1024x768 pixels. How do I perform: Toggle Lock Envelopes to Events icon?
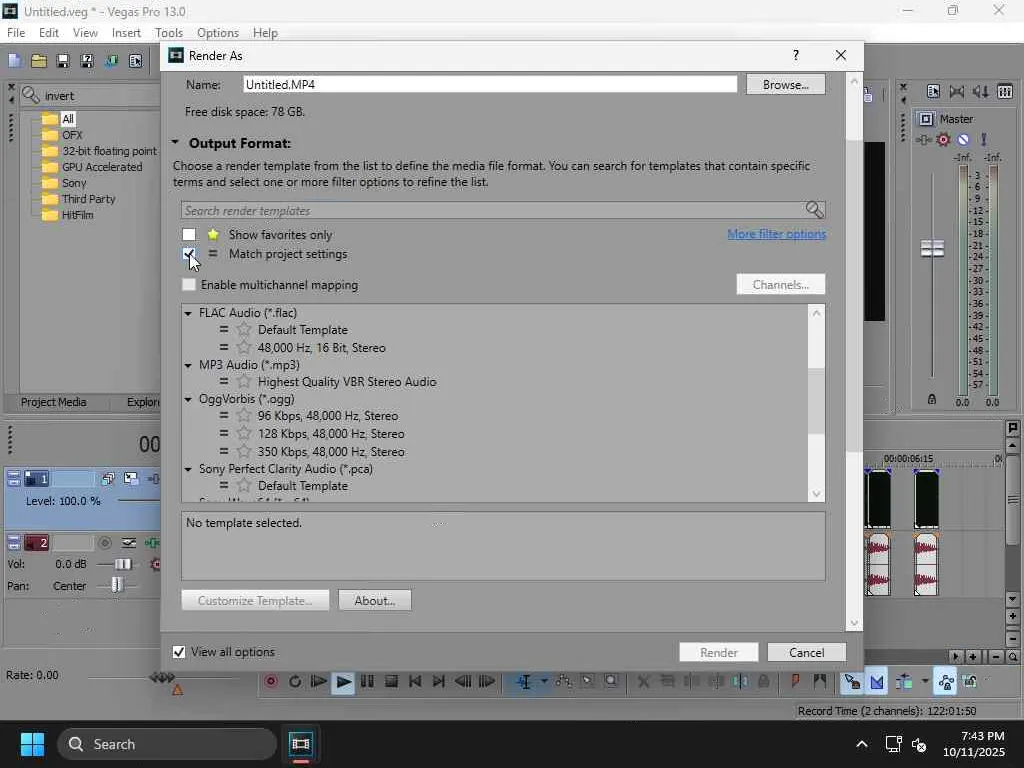coord(946,682)
